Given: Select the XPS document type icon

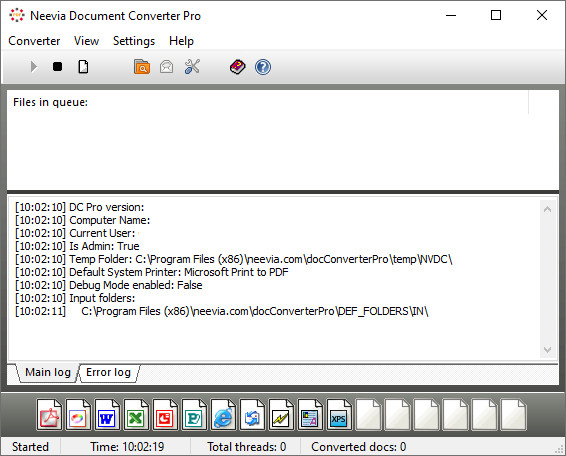Looking at the screenshot, I should [339, 414].
